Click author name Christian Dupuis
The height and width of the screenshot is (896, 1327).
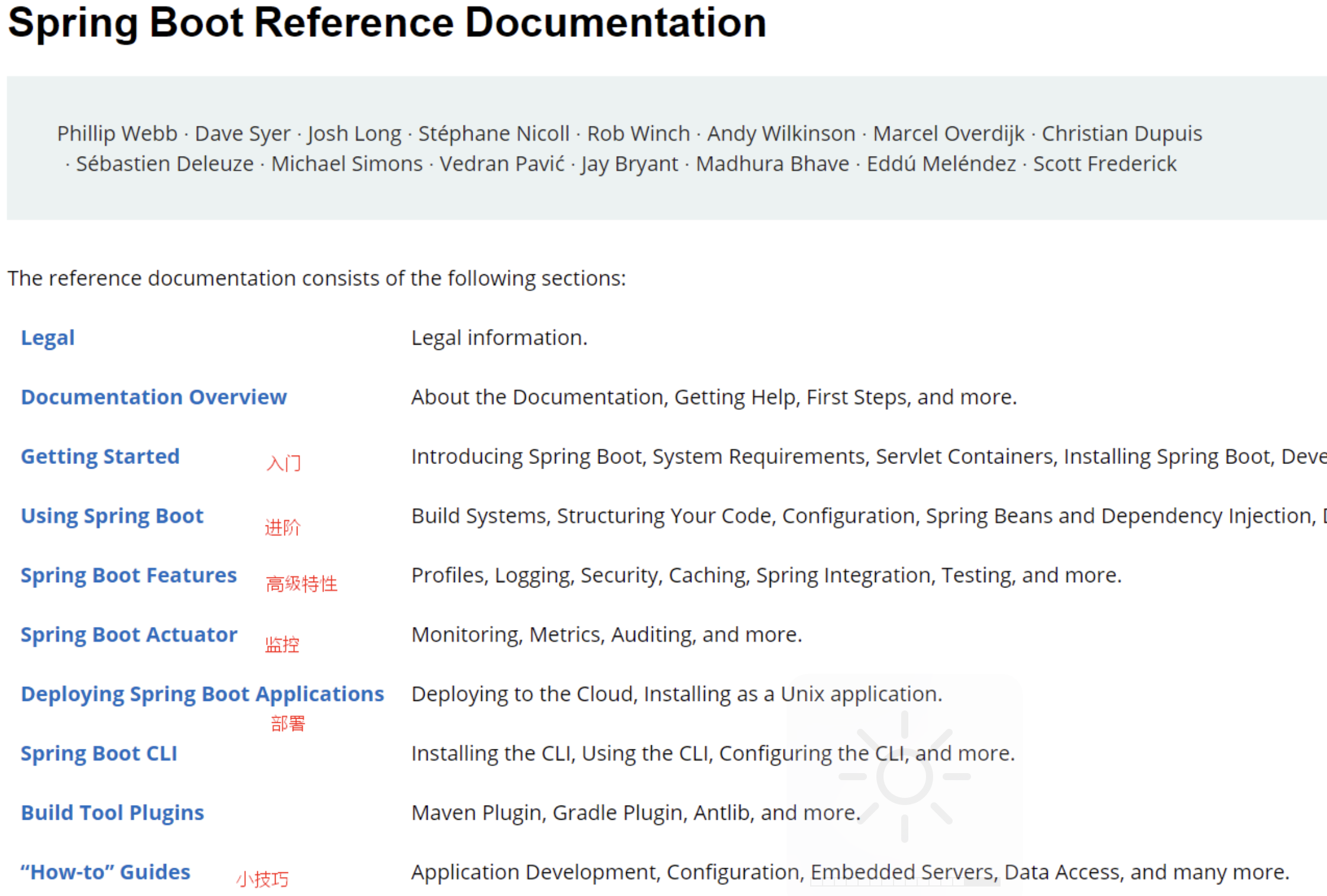[x=1122, y=134]
